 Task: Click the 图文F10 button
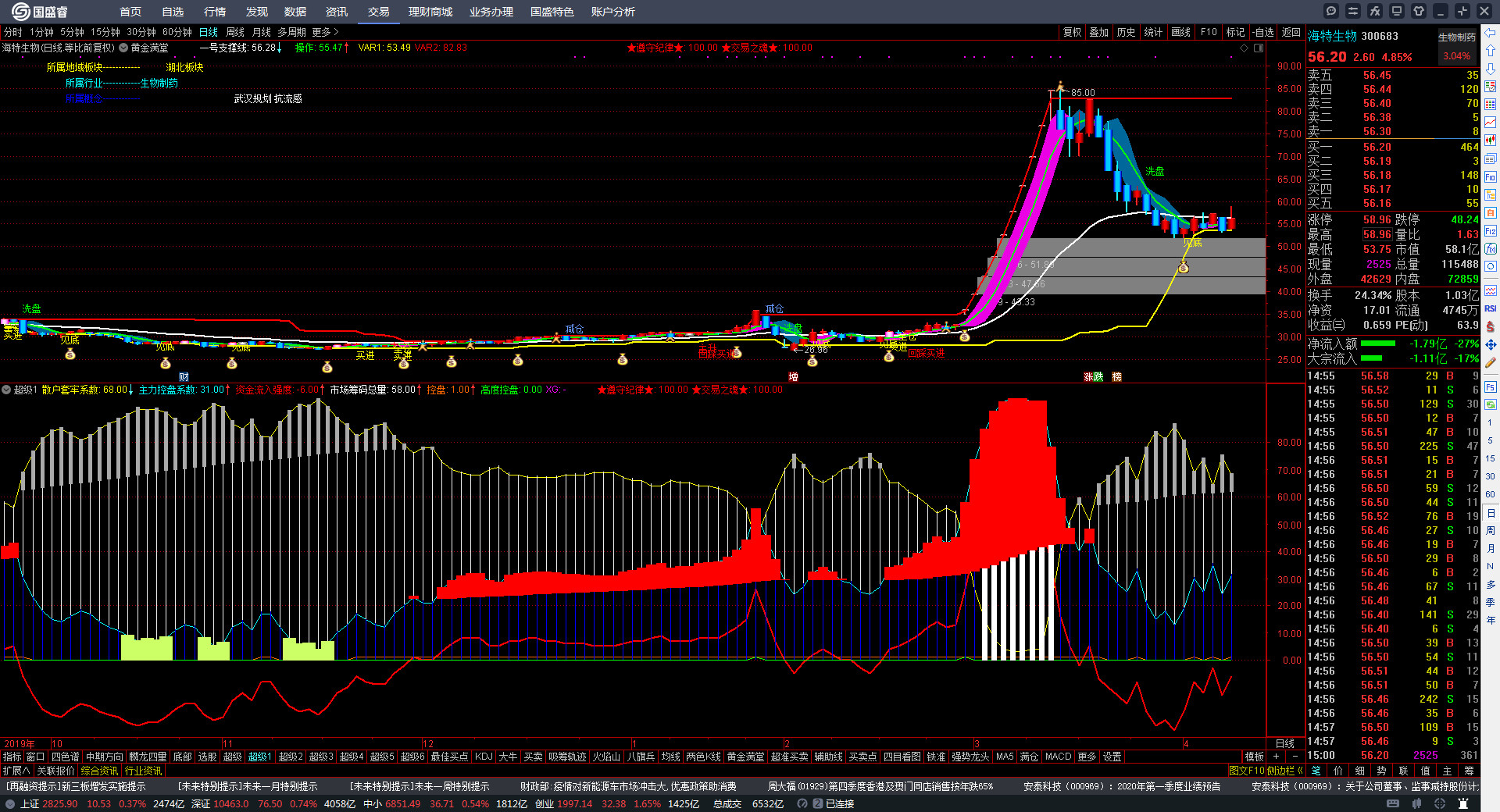[1246, 770]
